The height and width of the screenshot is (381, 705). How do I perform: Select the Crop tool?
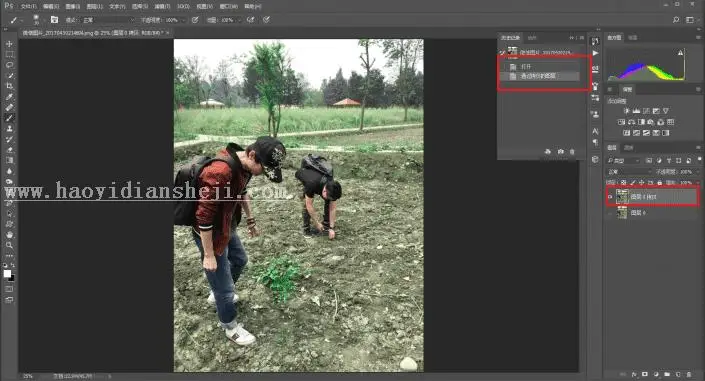pyautogui.click(x=9, y=86)
